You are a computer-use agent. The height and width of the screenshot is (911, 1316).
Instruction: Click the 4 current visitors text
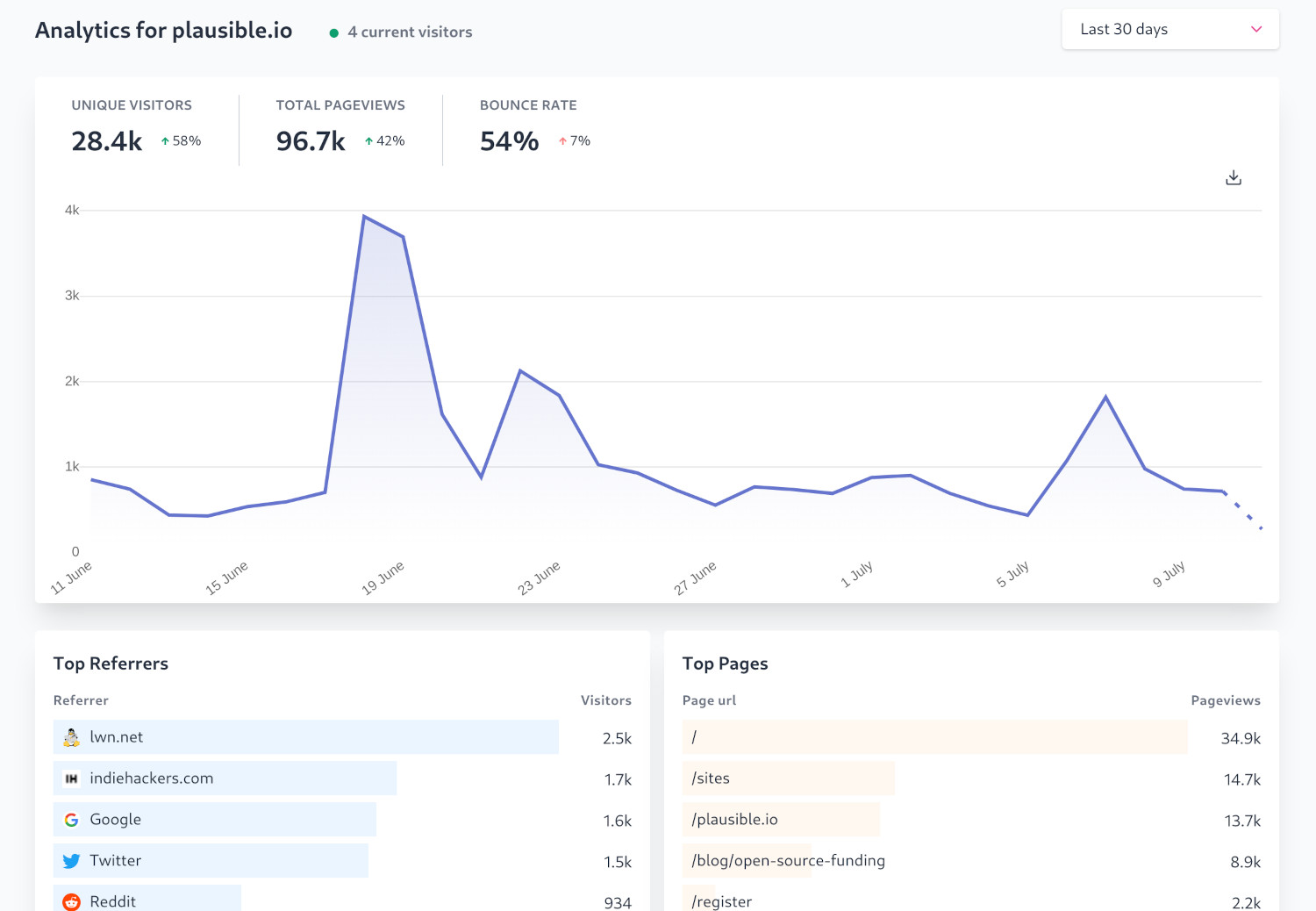[410, 32]
